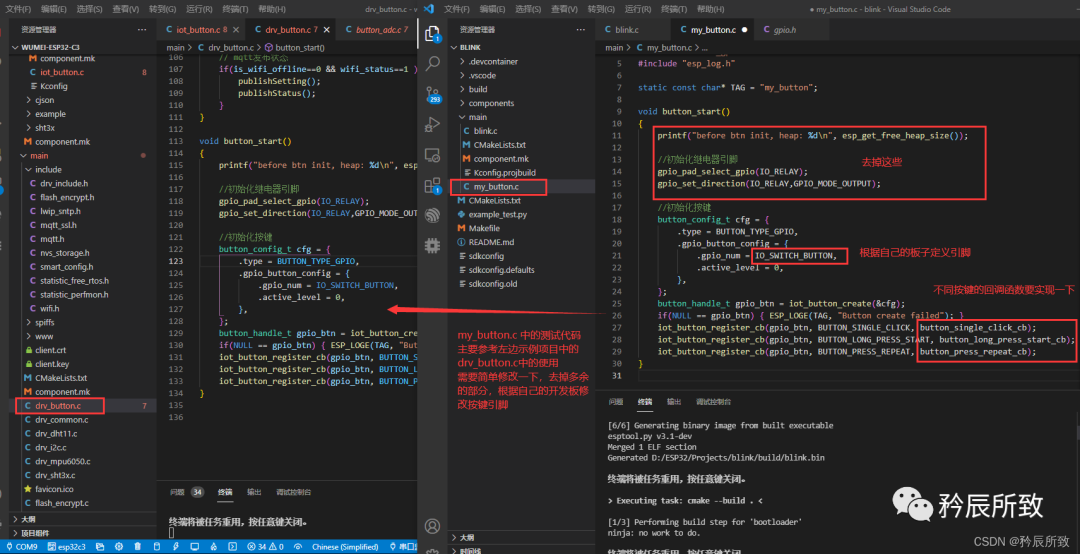Open the Search view in activity bar
1080x554 pixels.
point(433,63)
